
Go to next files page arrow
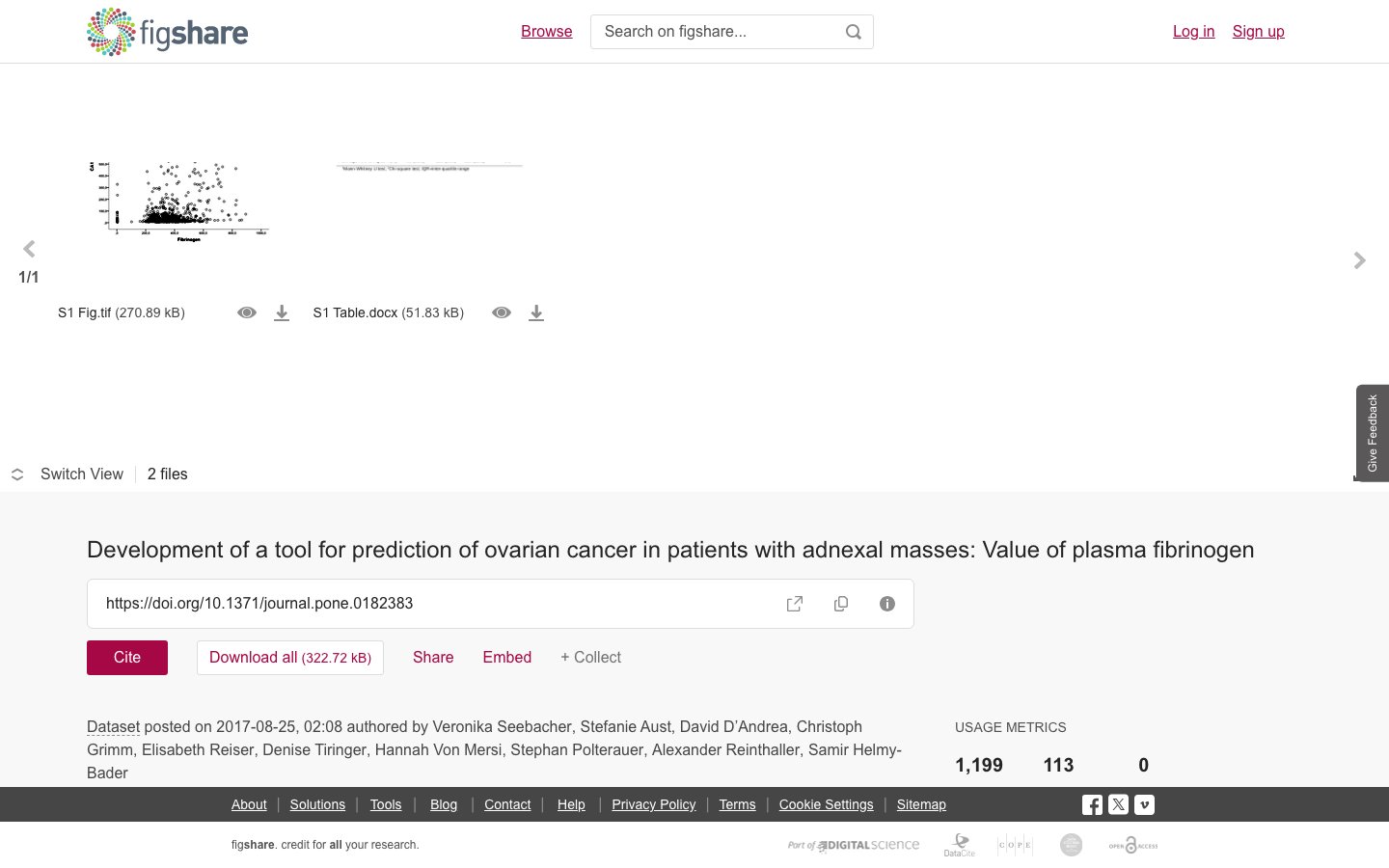(x=1360, y=260)
